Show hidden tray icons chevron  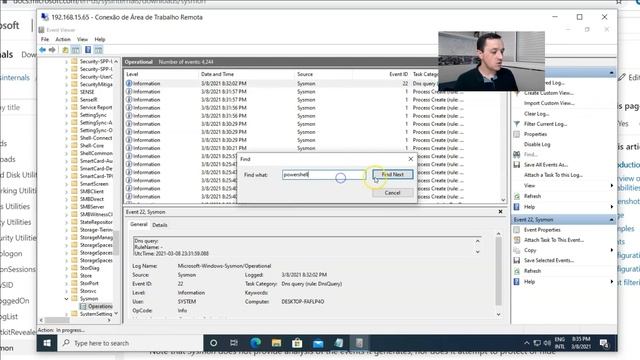coord(527,343)
